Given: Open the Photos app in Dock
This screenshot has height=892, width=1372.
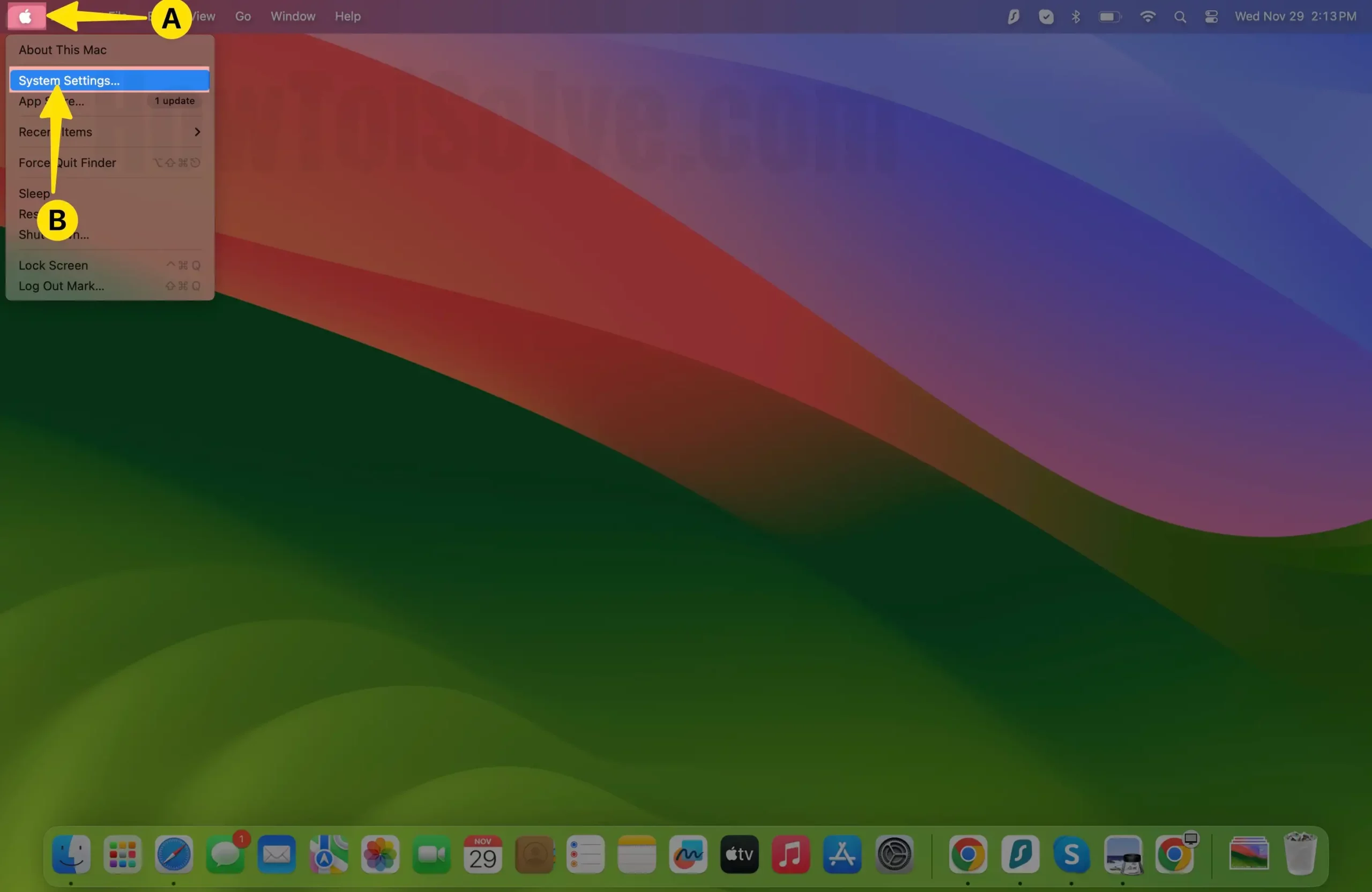Looking at the screenshot, I should click(380, 854).
